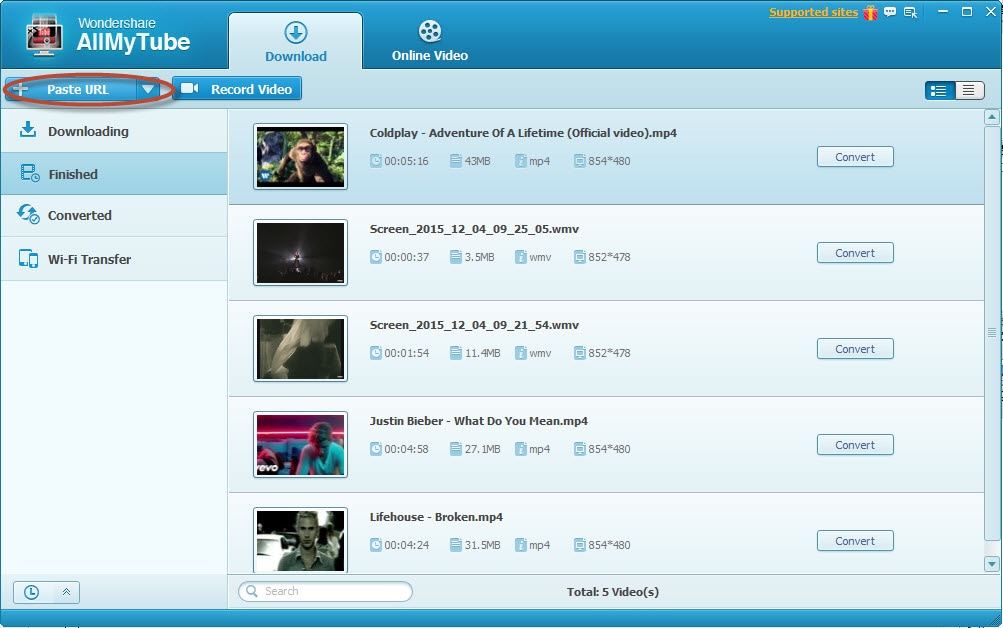Click duration icon beside 00:00:37
The image size is (1003, 628).
pyautogui.click(x=375, y=256)
